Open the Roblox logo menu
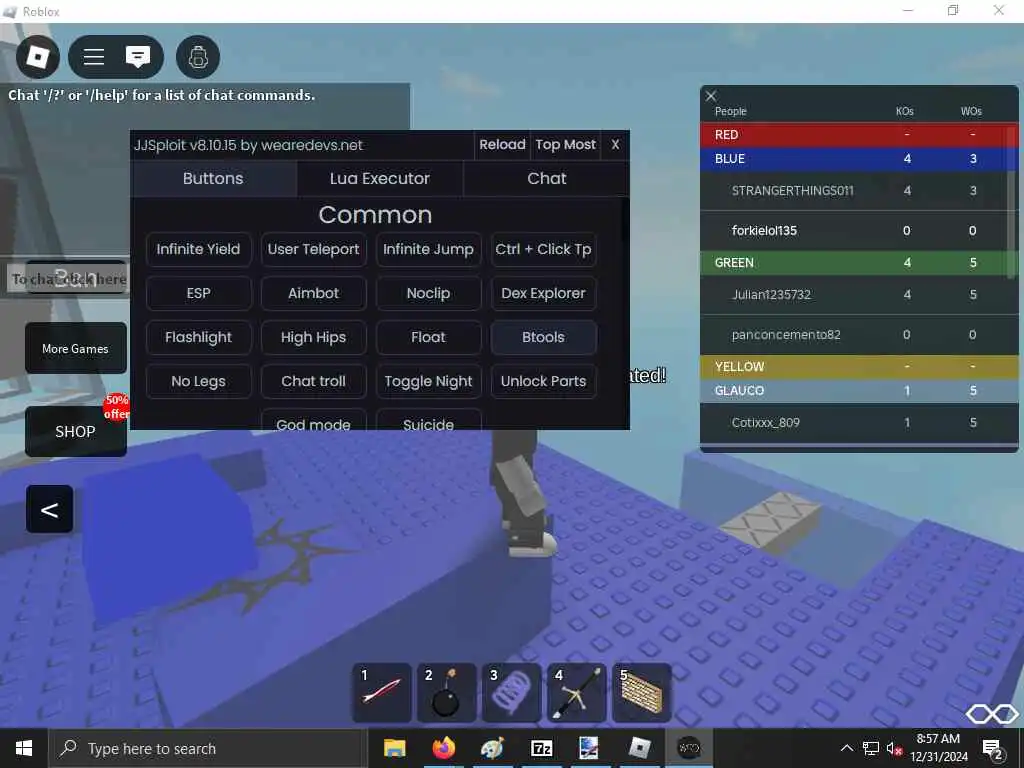Viewport: 1024px width, 768px height. [x=37, y=57]
